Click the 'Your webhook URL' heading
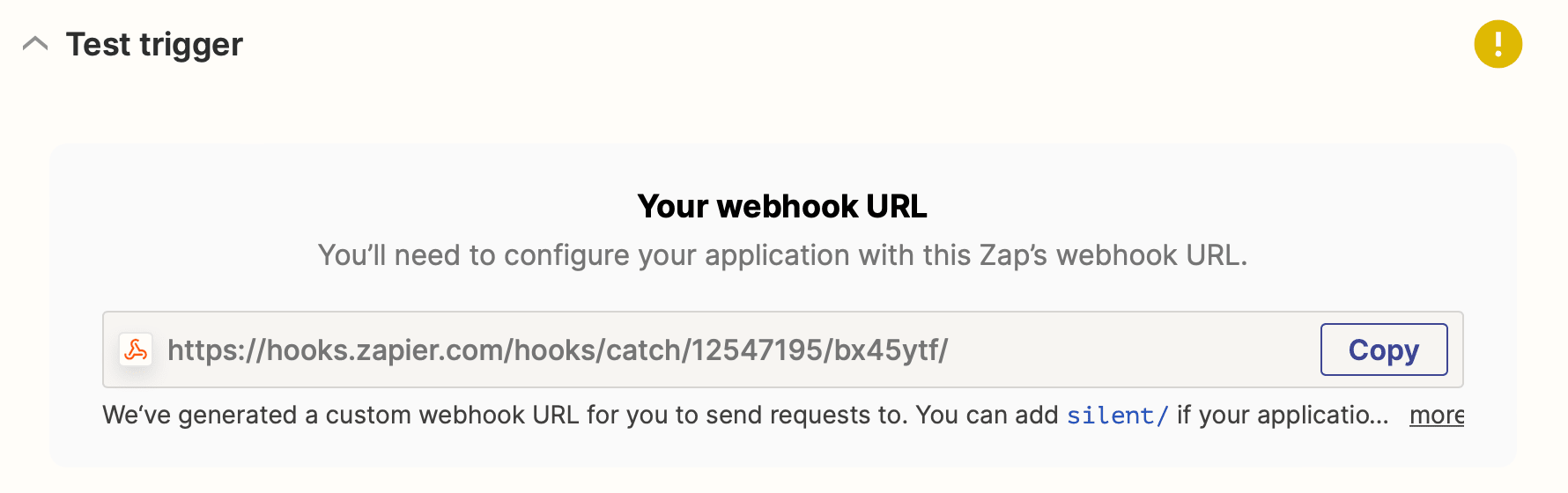Viewport: 1568px width, 493px height. pos(782,206)
